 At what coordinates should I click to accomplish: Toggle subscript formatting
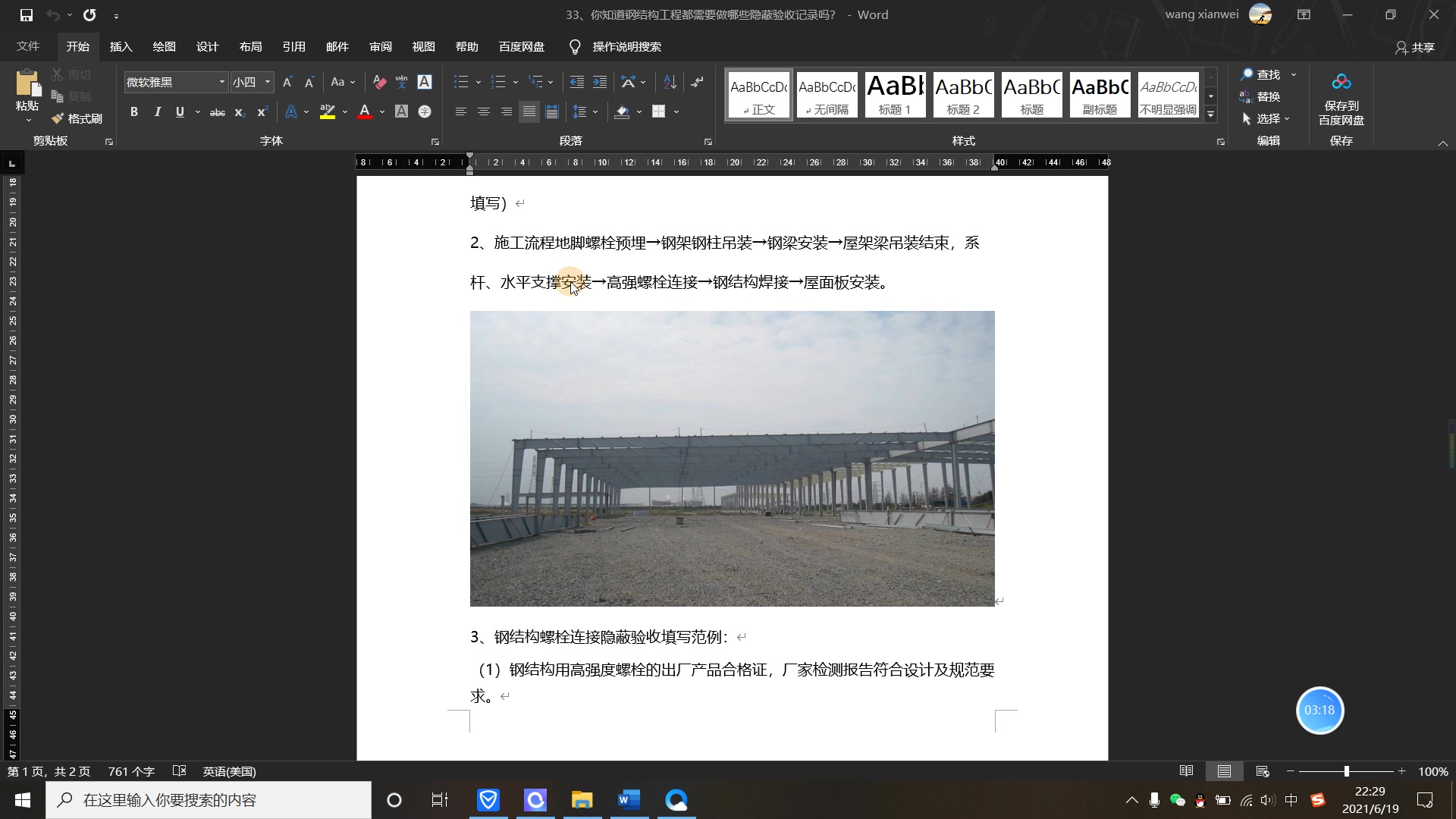(240, 112)
